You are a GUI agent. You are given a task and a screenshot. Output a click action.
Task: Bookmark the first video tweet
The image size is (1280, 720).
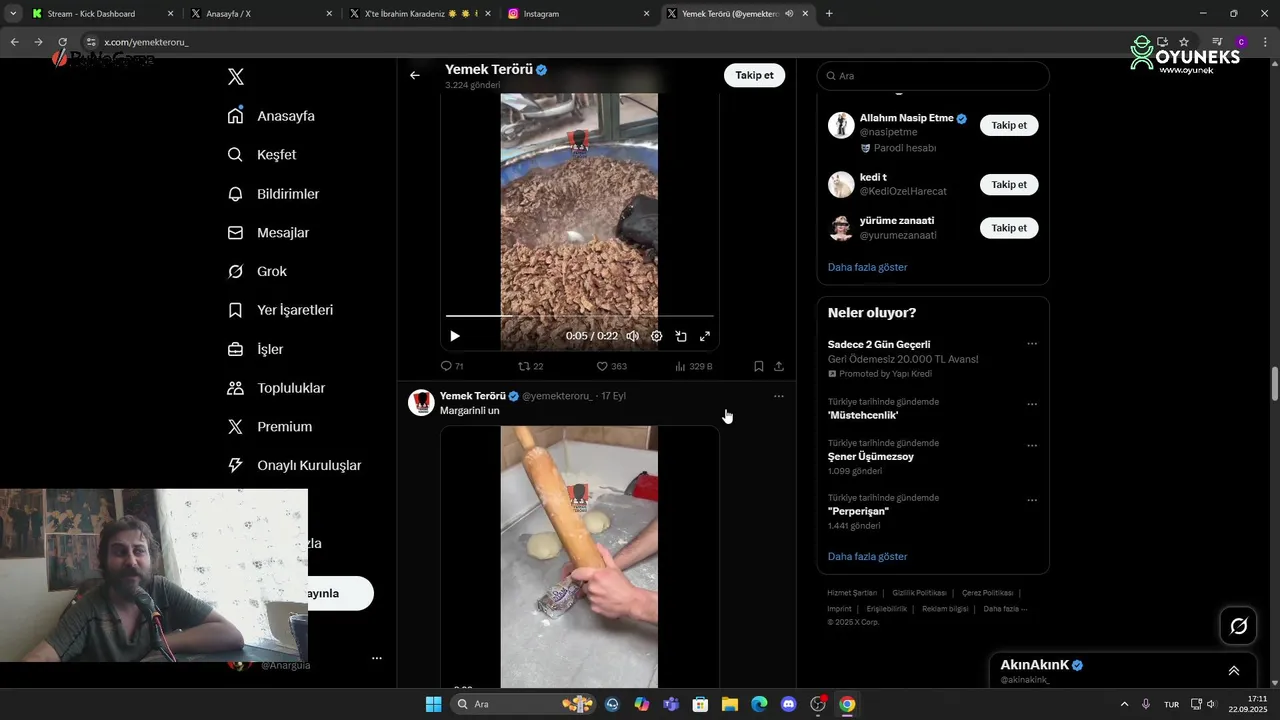(759, 367)
